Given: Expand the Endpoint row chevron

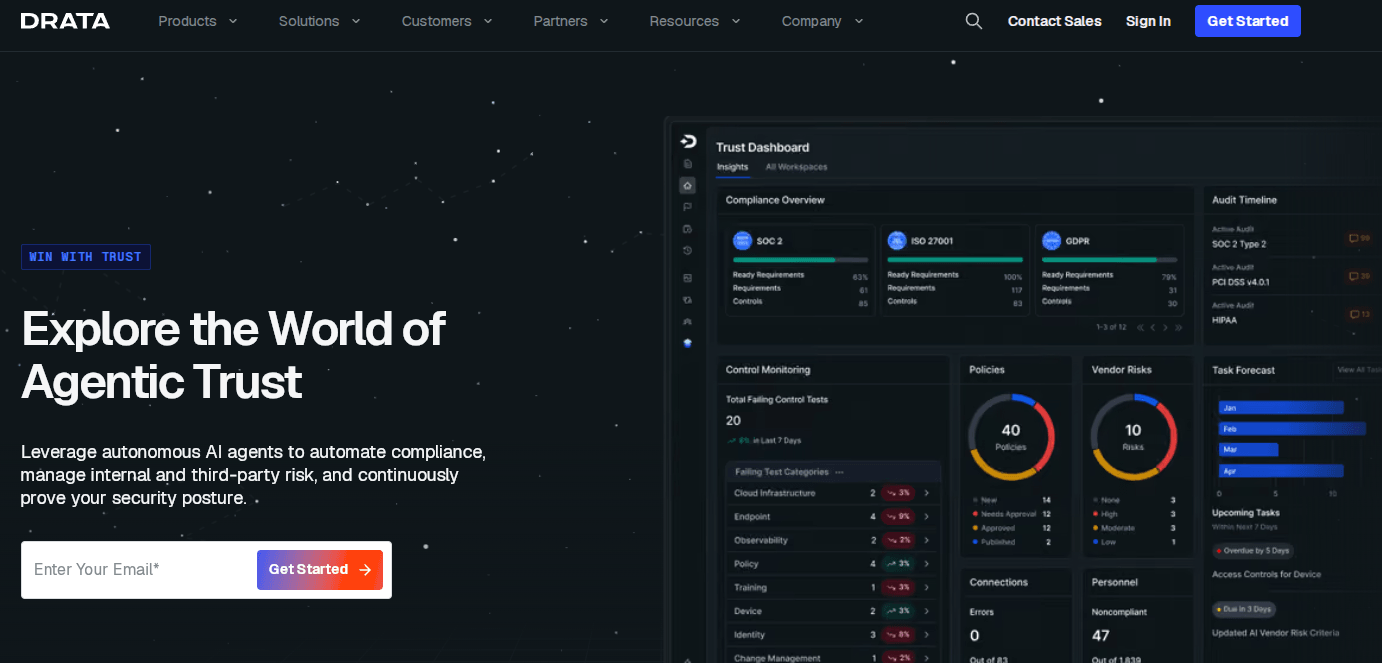Looking at the screenshot, I should tap(927, 517).
